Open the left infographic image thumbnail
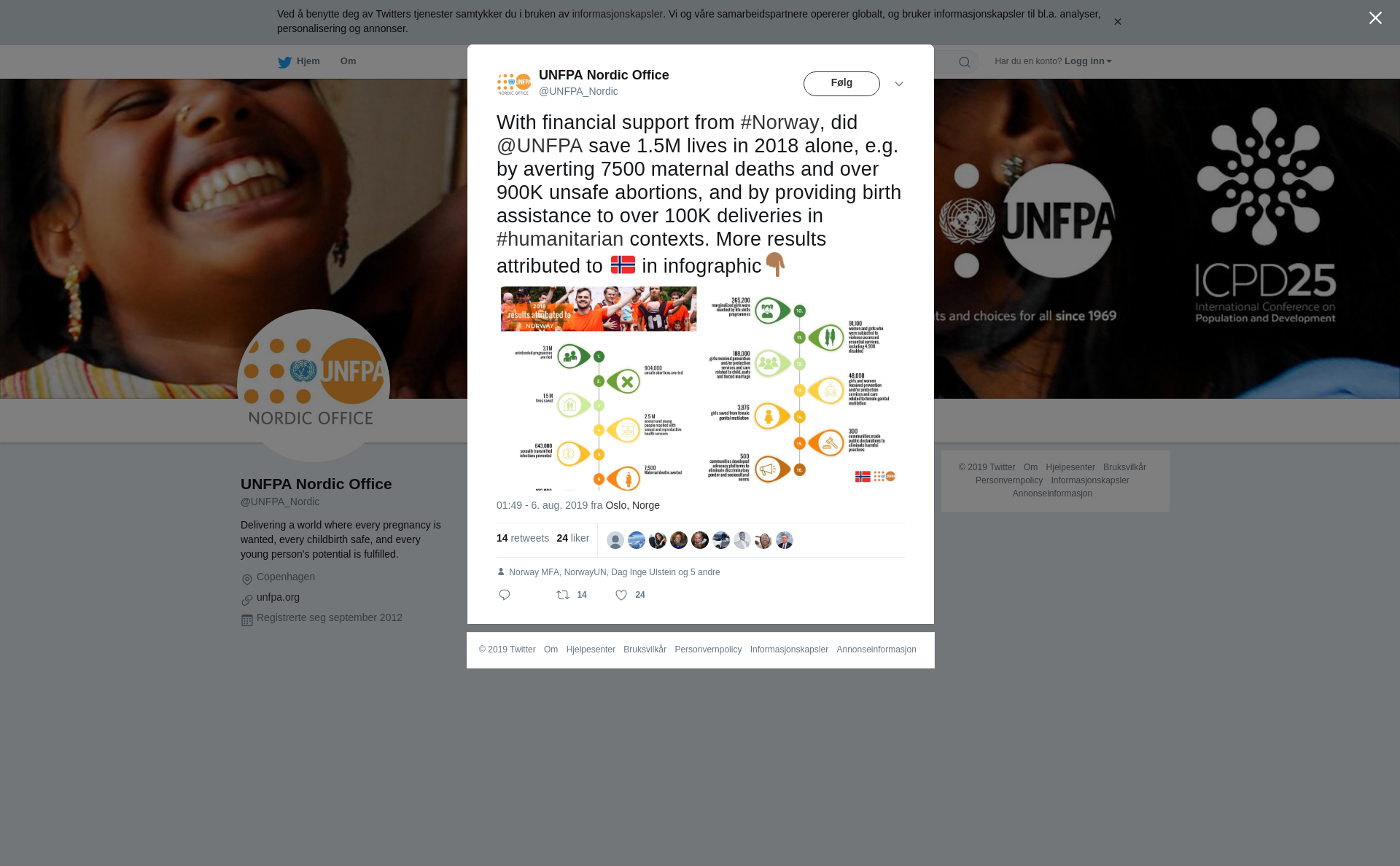Image resolution: width=1400 pixels, height=866 pixels. (599, 388)
